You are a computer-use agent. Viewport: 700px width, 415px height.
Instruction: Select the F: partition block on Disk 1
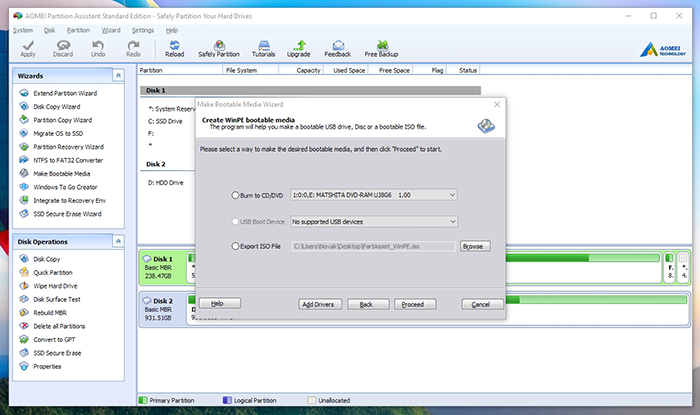[669, 267]
